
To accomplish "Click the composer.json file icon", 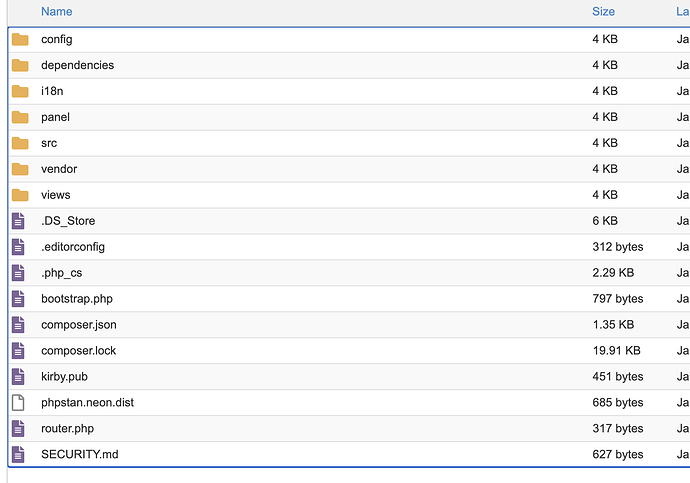I will pyautogui.click(x=18, y=325).
